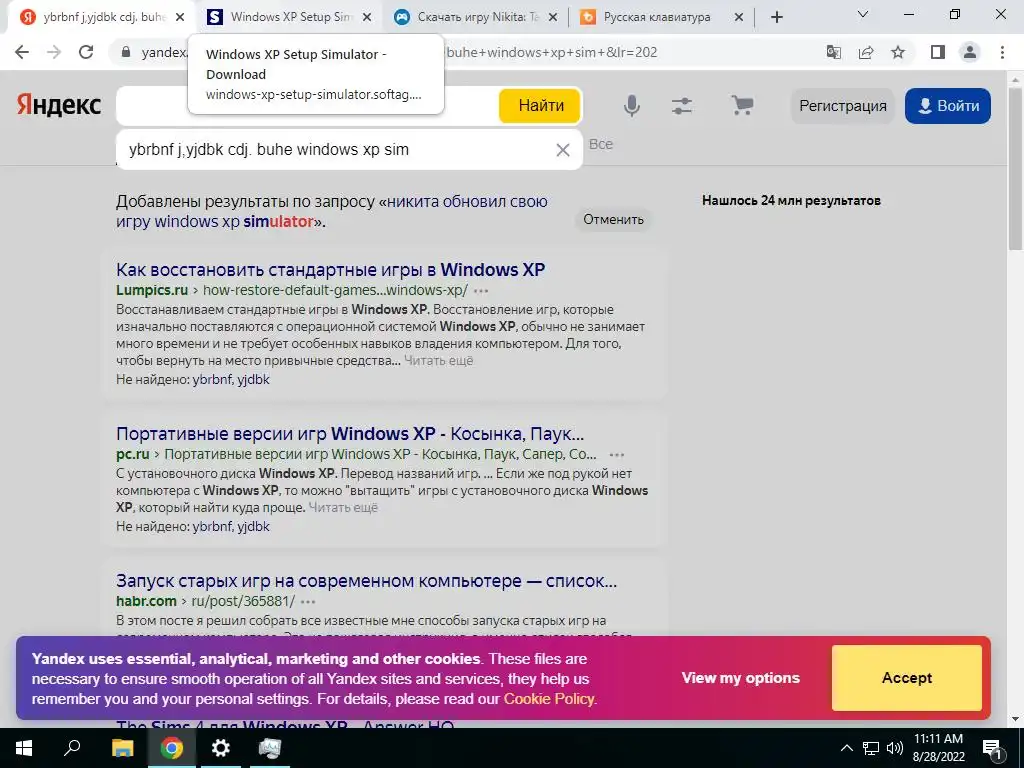Open the notification center icon

pos(992,748)
